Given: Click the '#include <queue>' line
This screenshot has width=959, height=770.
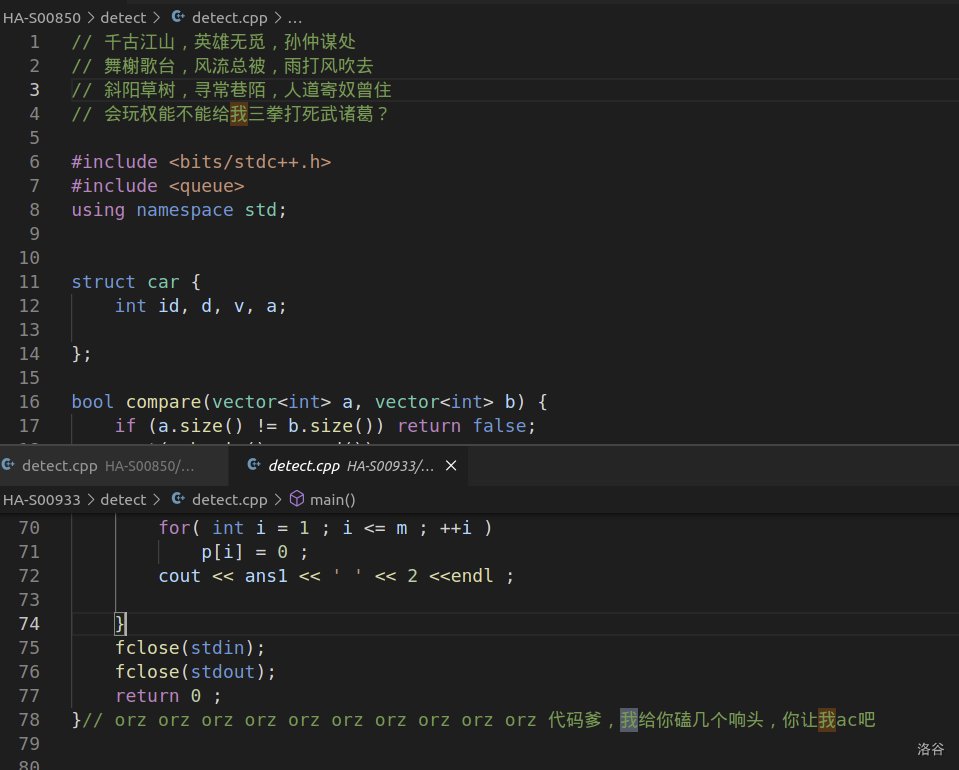Looking at the screenshot, I should click(x=158, y=185).
